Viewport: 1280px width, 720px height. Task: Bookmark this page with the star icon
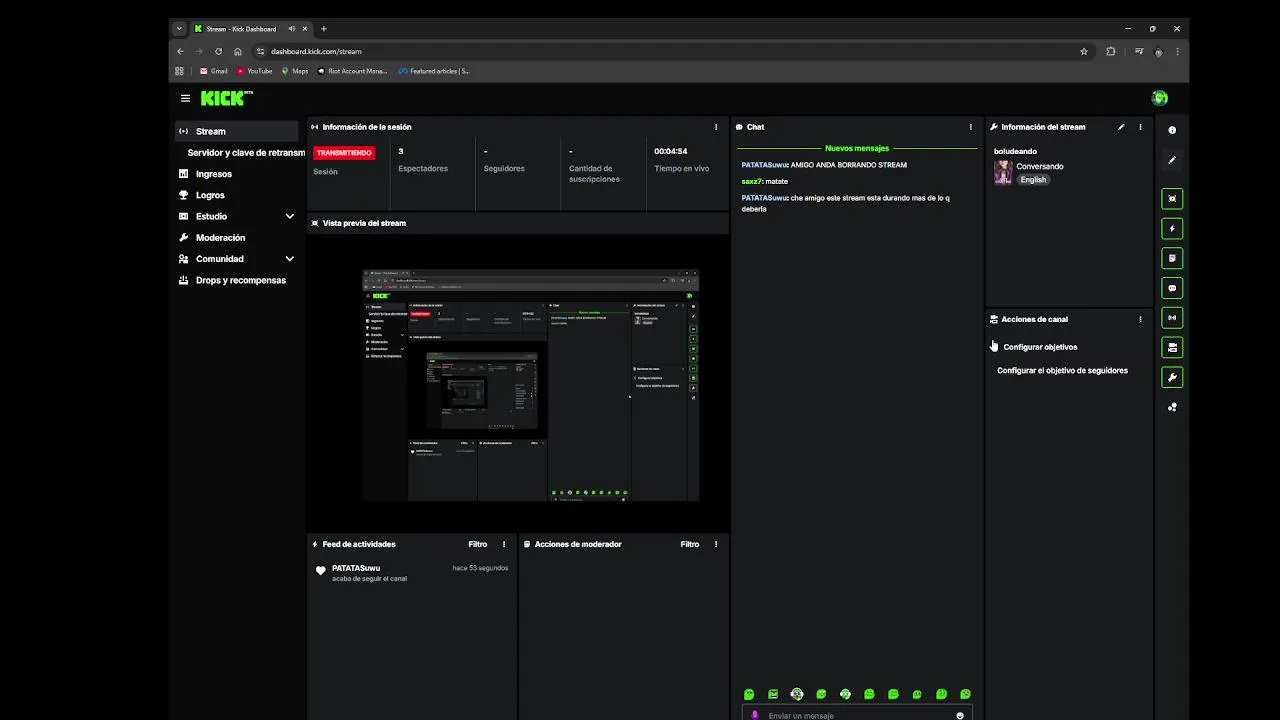click(1084, 51)
